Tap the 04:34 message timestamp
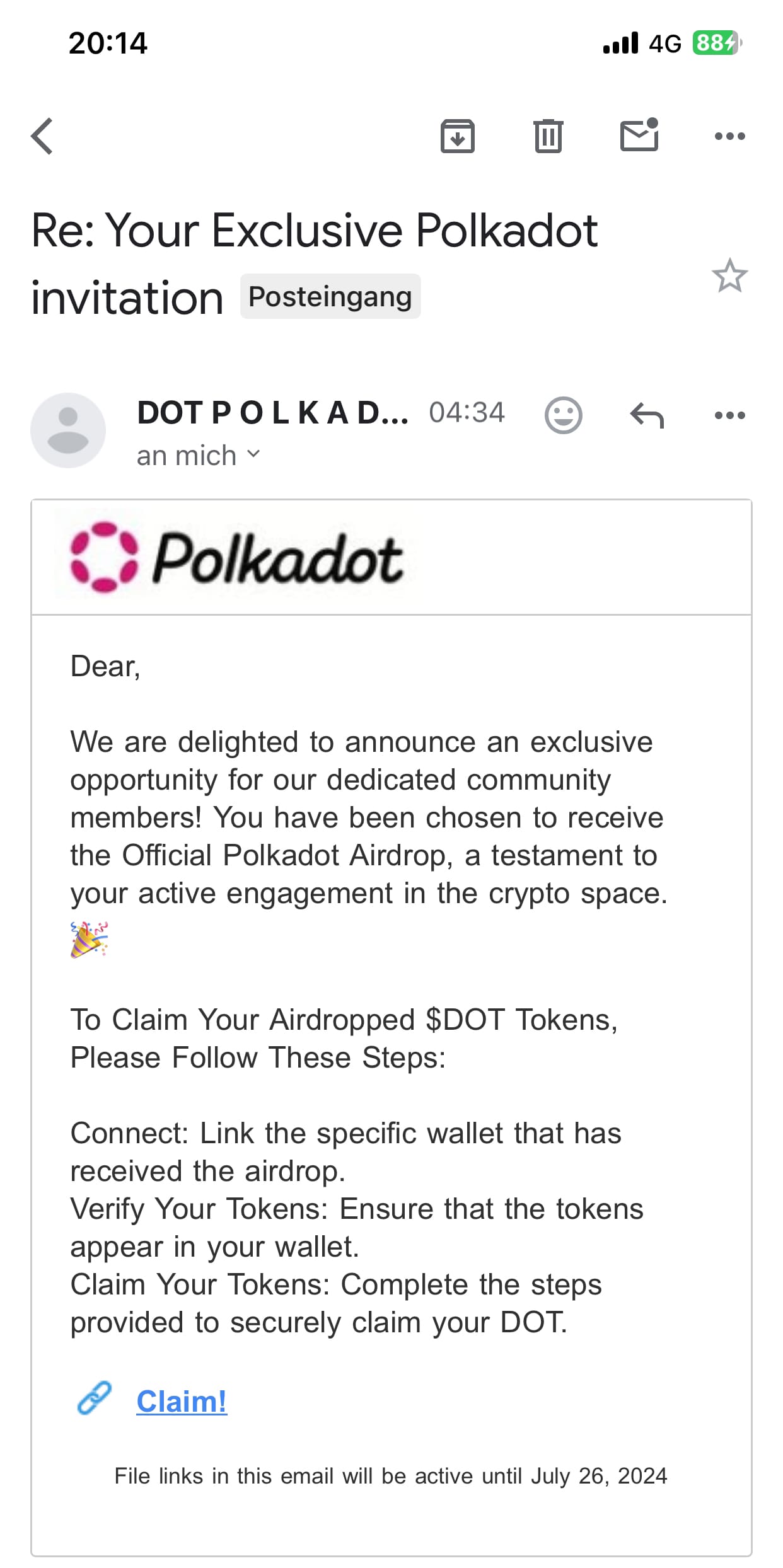This screenshot has width=783, height=1568. coord(467,413)
